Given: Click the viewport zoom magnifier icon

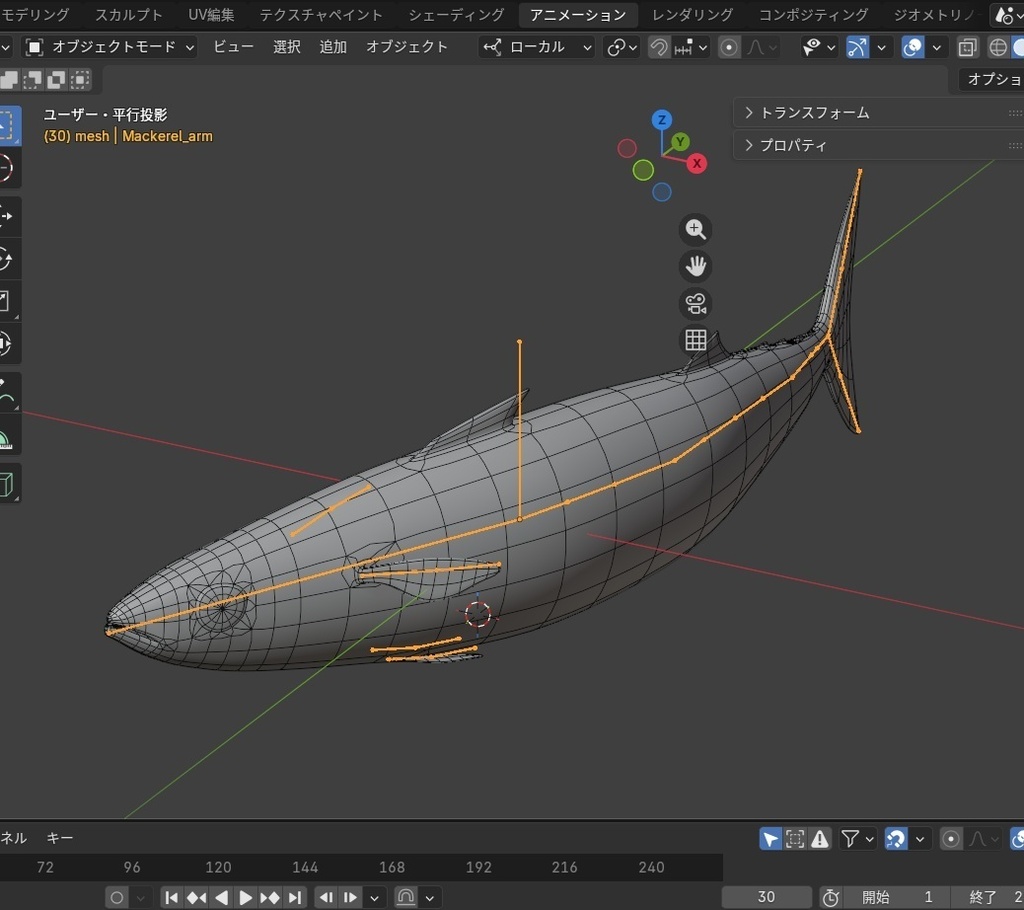Looking at the screenshot, I should click(x=696, y=229).
